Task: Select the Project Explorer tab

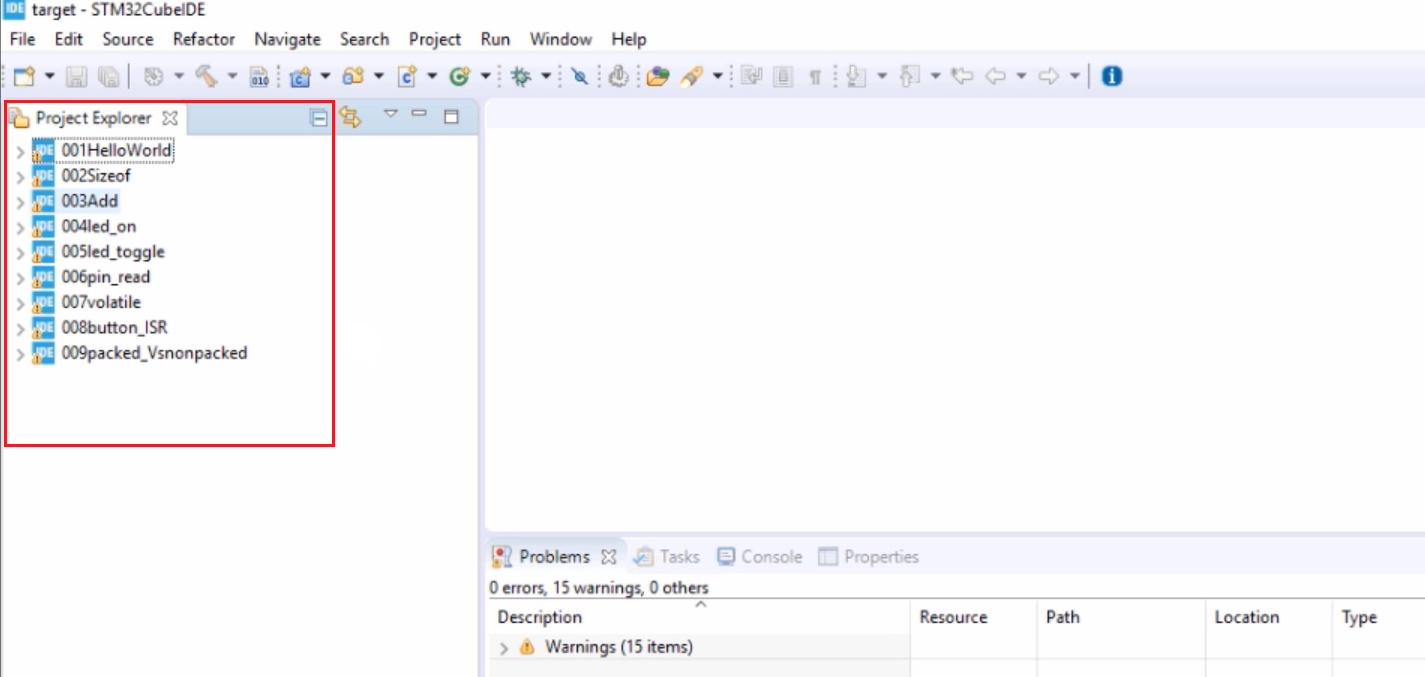Action: tap(94, 118)
